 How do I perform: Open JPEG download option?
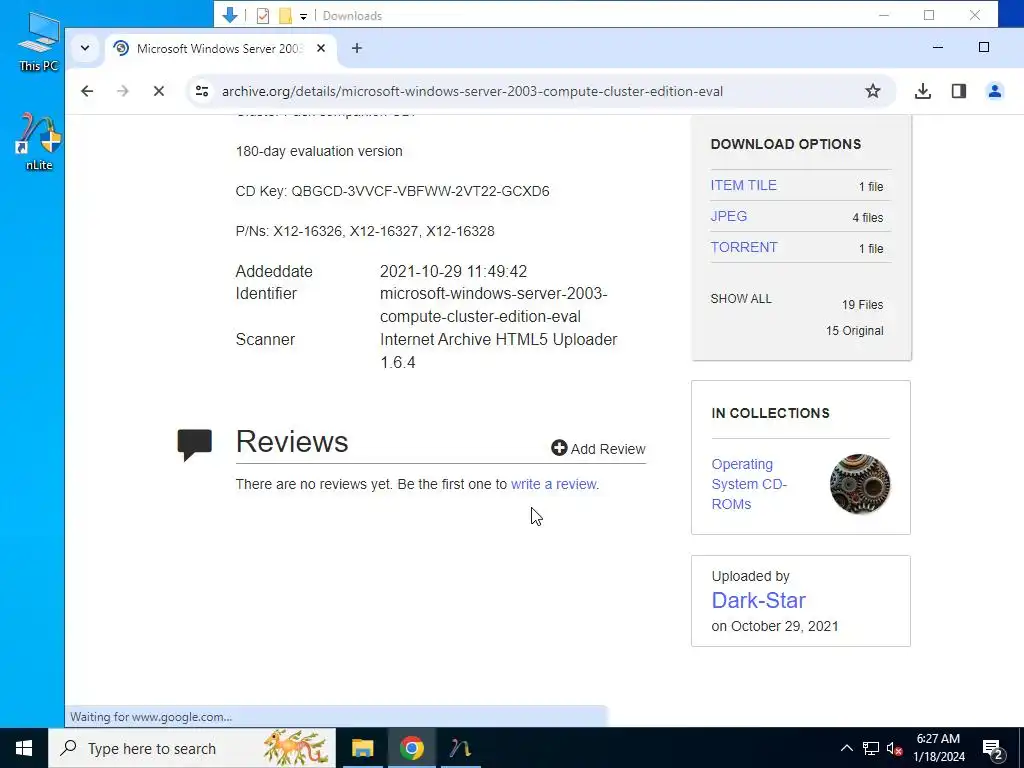tap(729, 216)
